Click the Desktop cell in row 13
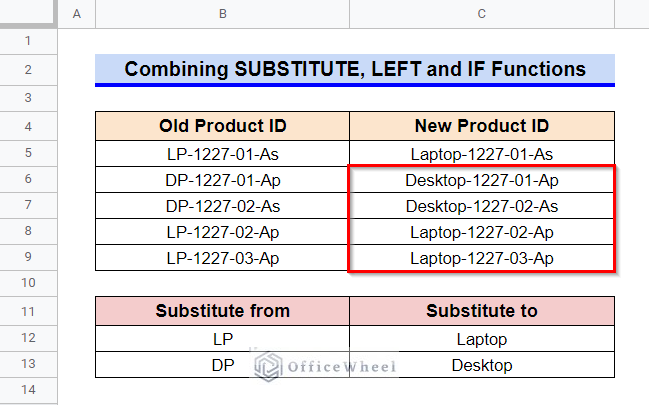649x405 pixels. 482,365
